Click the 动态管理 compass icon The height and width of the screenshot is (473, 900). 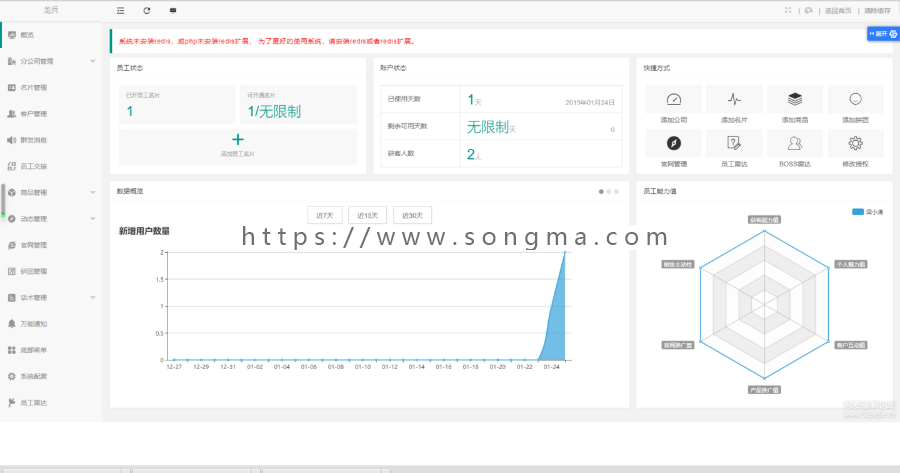(11, 219)
